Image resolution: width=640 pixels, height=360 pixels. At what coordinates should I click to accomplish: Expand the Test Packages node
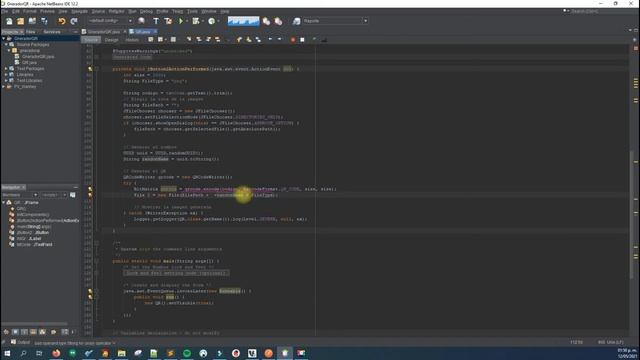7,69
